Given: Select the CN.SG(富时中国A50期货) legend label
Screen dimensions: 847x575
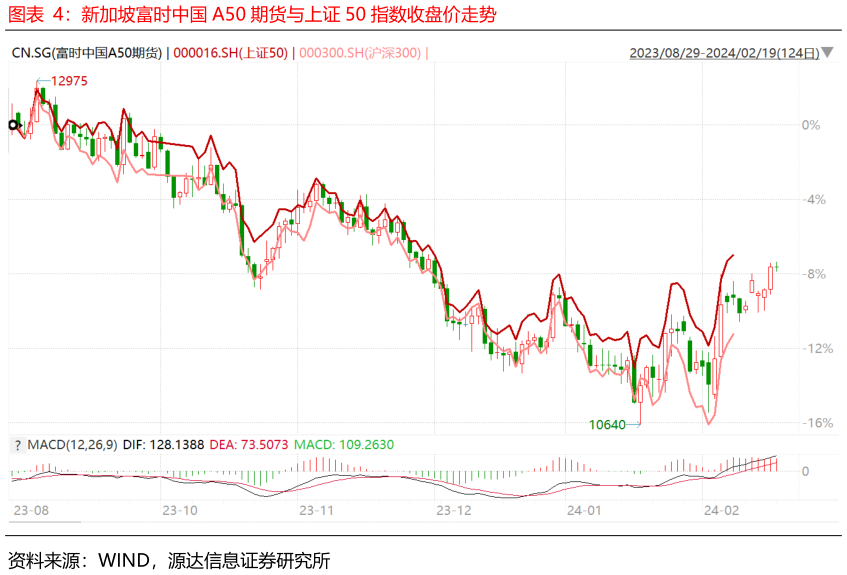Looking at the screenshot, I should click(x=87, y=53).
